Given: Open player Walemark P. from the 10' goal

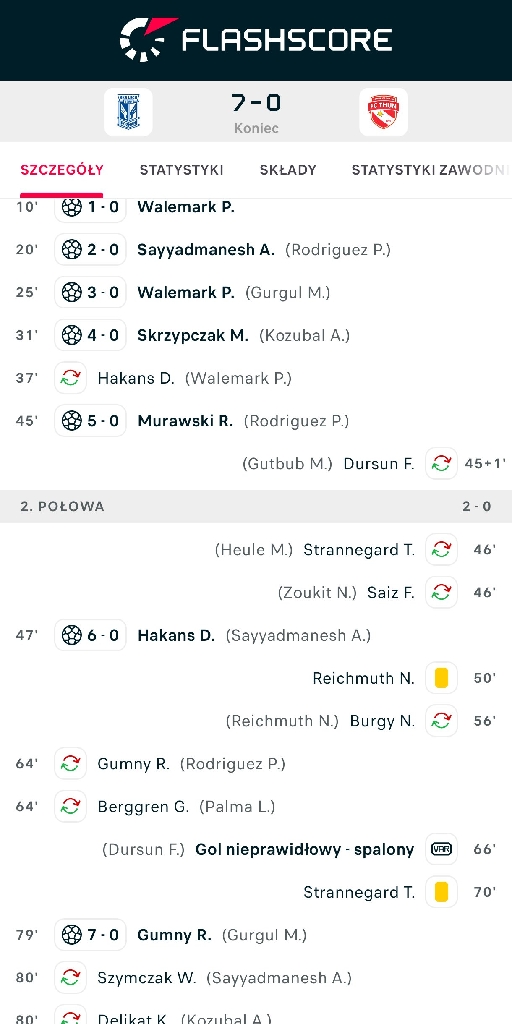Looking at the screenshot, I should tap(185, 207).
